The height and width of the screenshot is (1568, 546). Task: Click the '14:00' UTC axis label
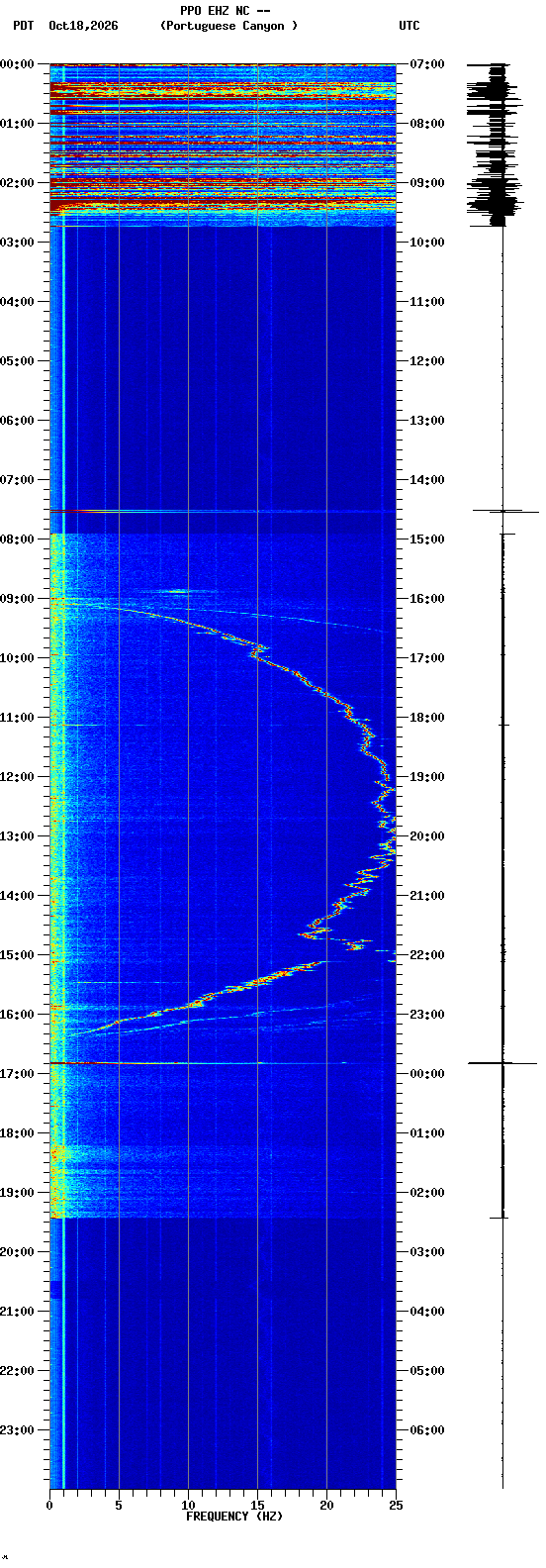click(x=427, y=480)
